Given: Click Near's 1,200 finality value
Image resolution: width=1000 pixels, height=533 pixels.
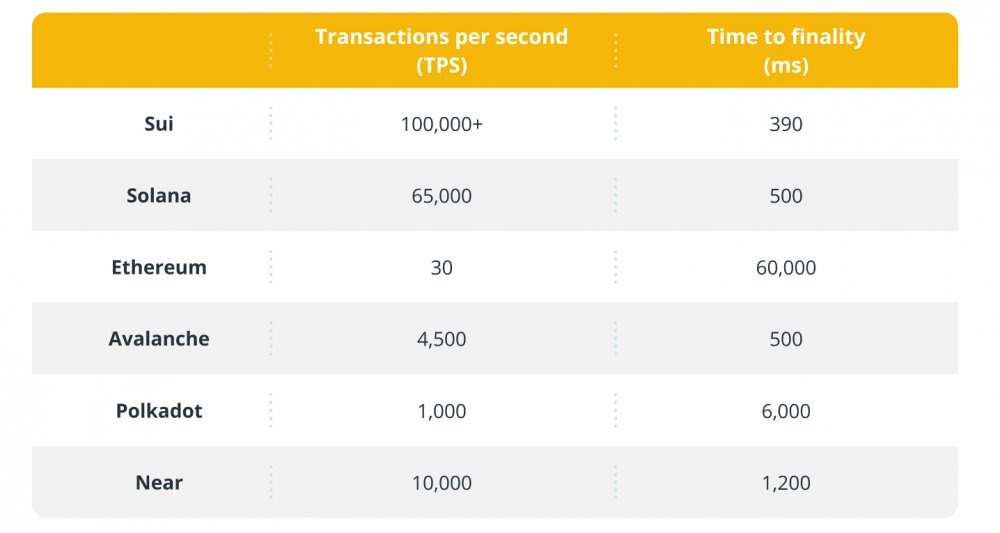Looking at the screenshot, I should (786, 483).
